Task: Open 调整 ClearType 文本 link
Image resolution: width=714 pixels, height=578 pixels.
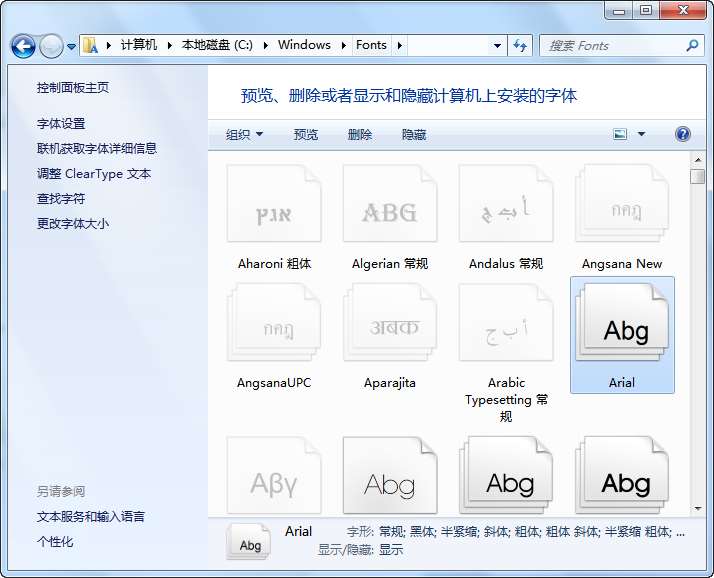Action: 94,174
